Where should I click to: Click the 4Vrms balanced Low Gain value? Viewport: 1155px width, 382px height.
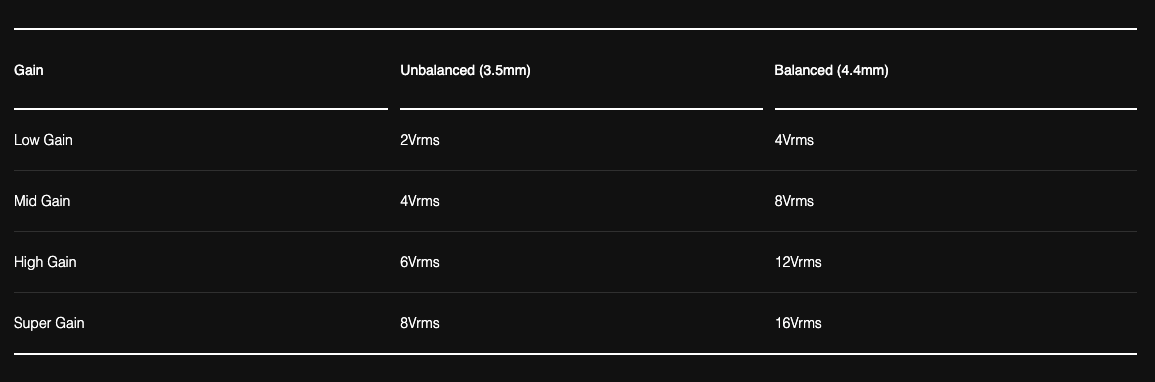point(794,140)
